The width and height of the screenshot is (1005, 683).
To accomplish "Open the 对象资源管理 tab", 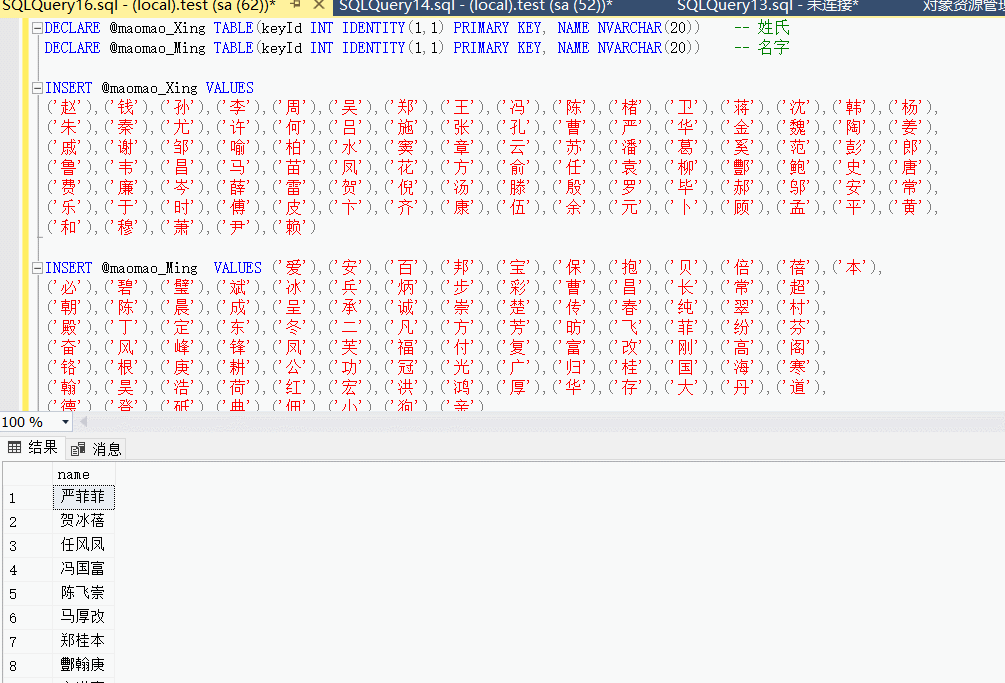I will [x=963, y=6].
